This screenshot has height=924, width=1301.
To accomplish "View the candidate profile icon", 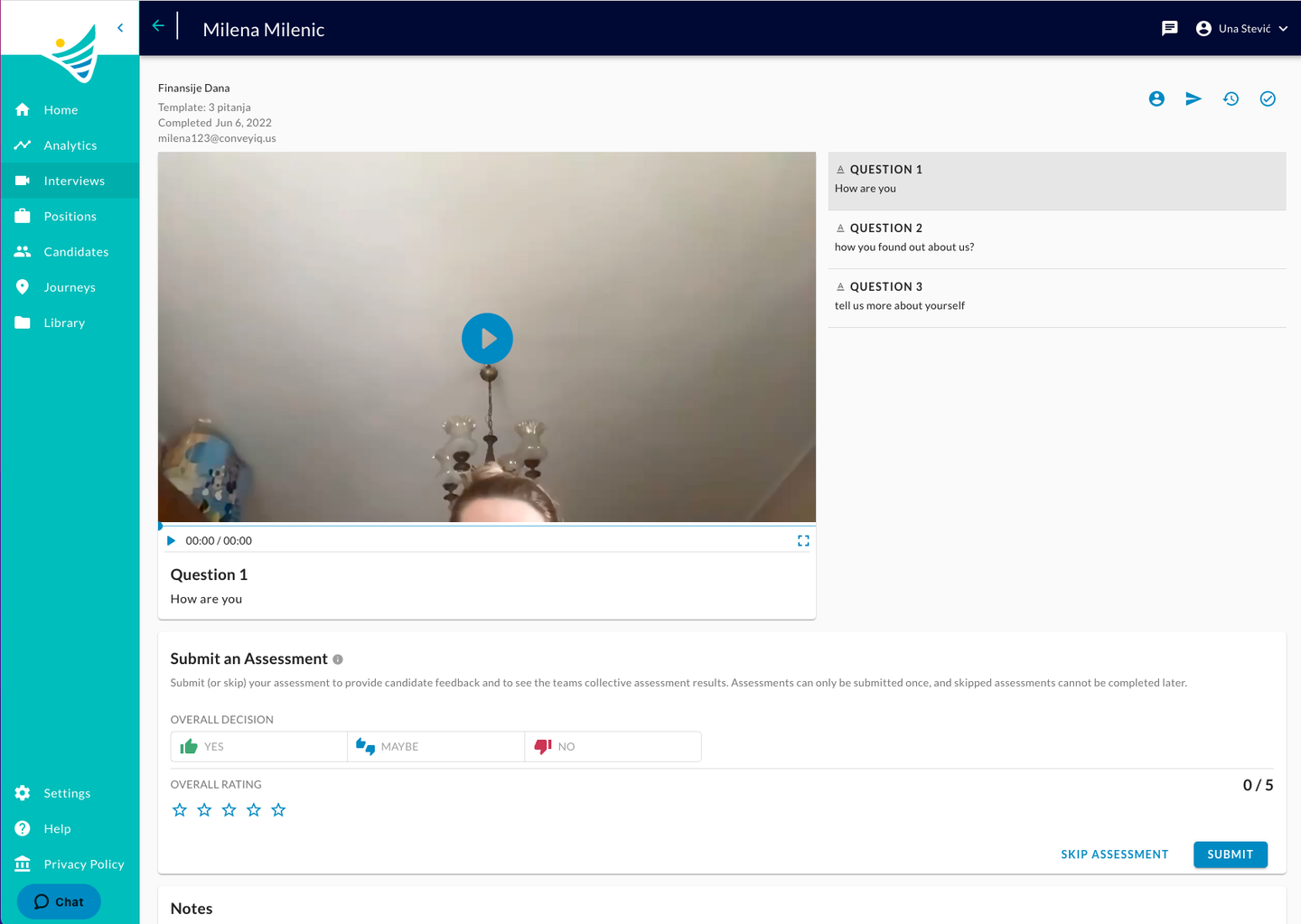I will click(1156, 98).
